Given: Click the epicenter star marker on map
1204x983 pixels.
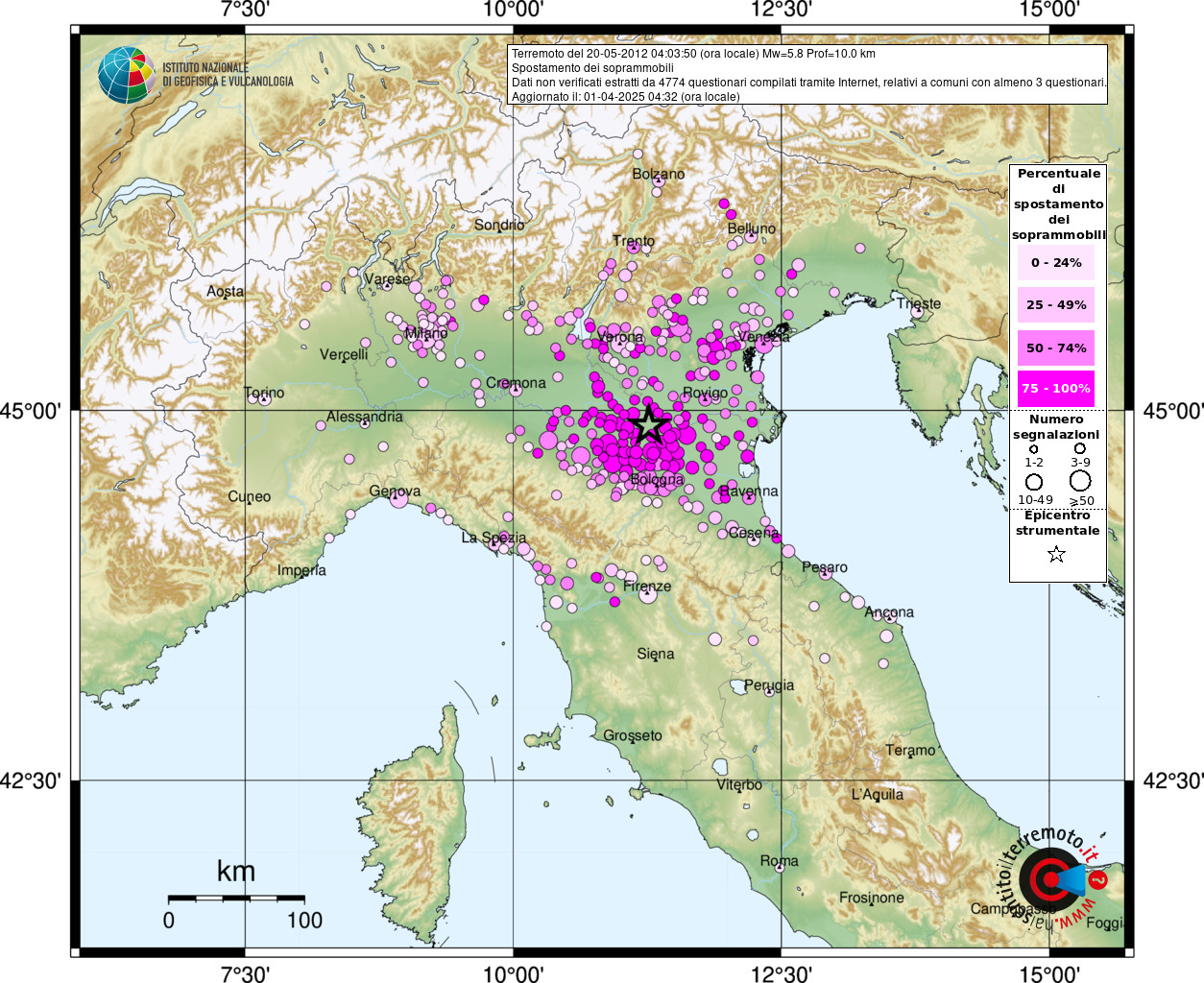Looking at the screenshot, I should (x=650, y=424).
